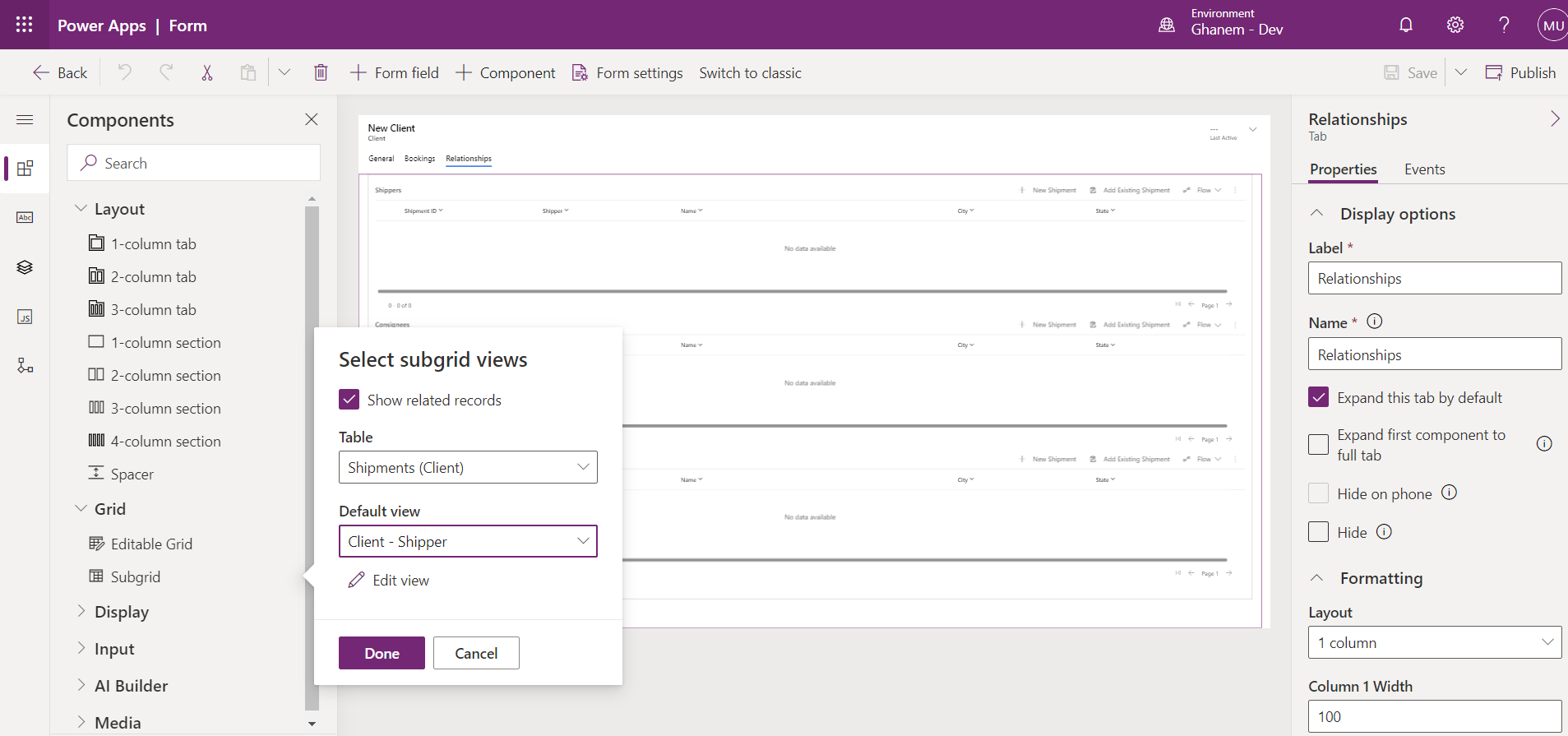1568x736 pixels.
Task: Open the settings gear in header
Action: pos(1455,25)
